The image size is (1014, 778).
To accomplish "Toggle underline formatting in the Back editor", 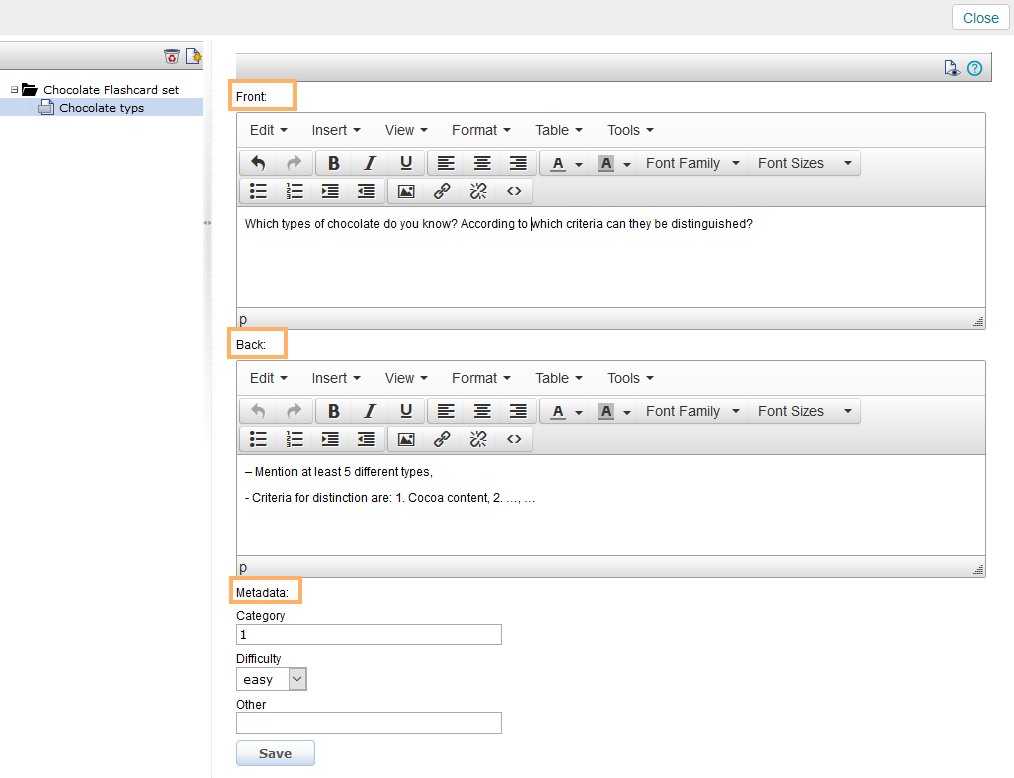I will click(406, 411).
